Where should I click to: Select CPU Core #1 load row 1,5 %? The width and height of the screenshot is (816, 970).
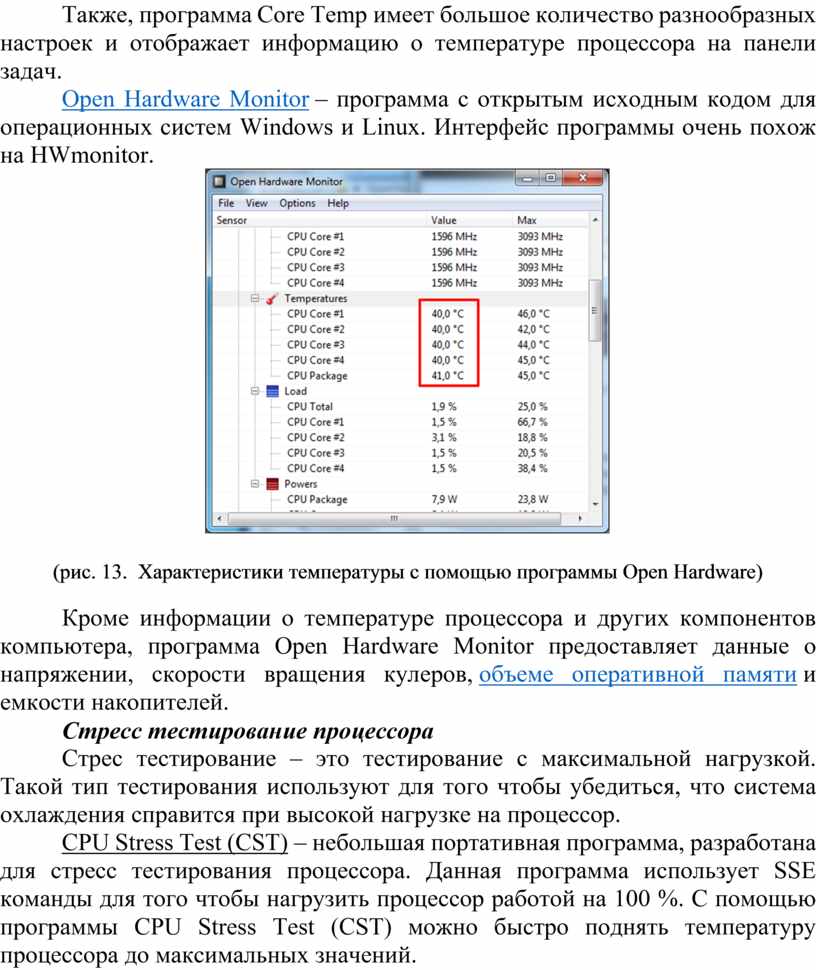coord(401,422)
